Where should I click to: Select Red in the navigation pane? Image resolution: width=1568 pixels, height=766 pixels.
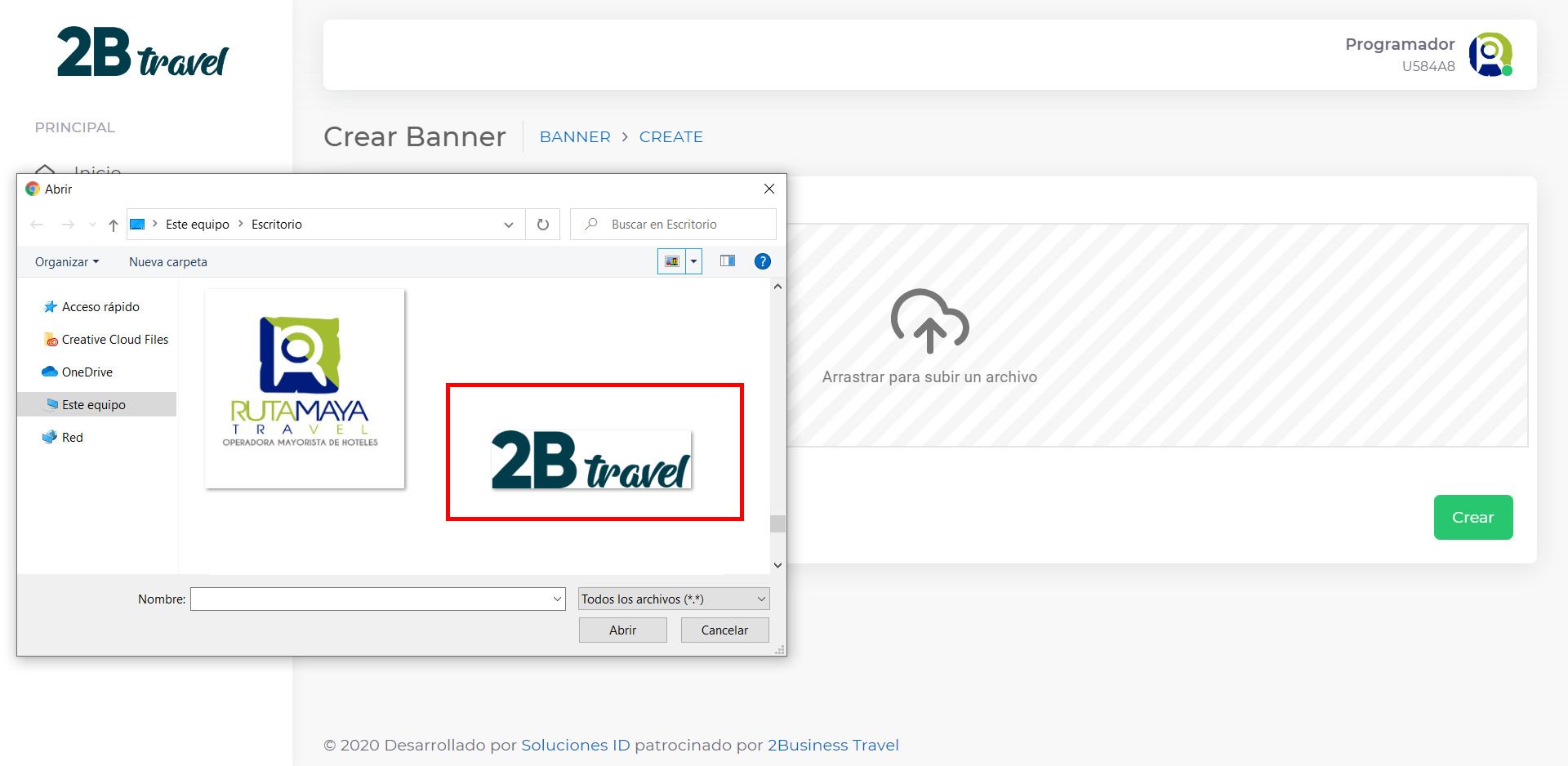click(73, 438)
